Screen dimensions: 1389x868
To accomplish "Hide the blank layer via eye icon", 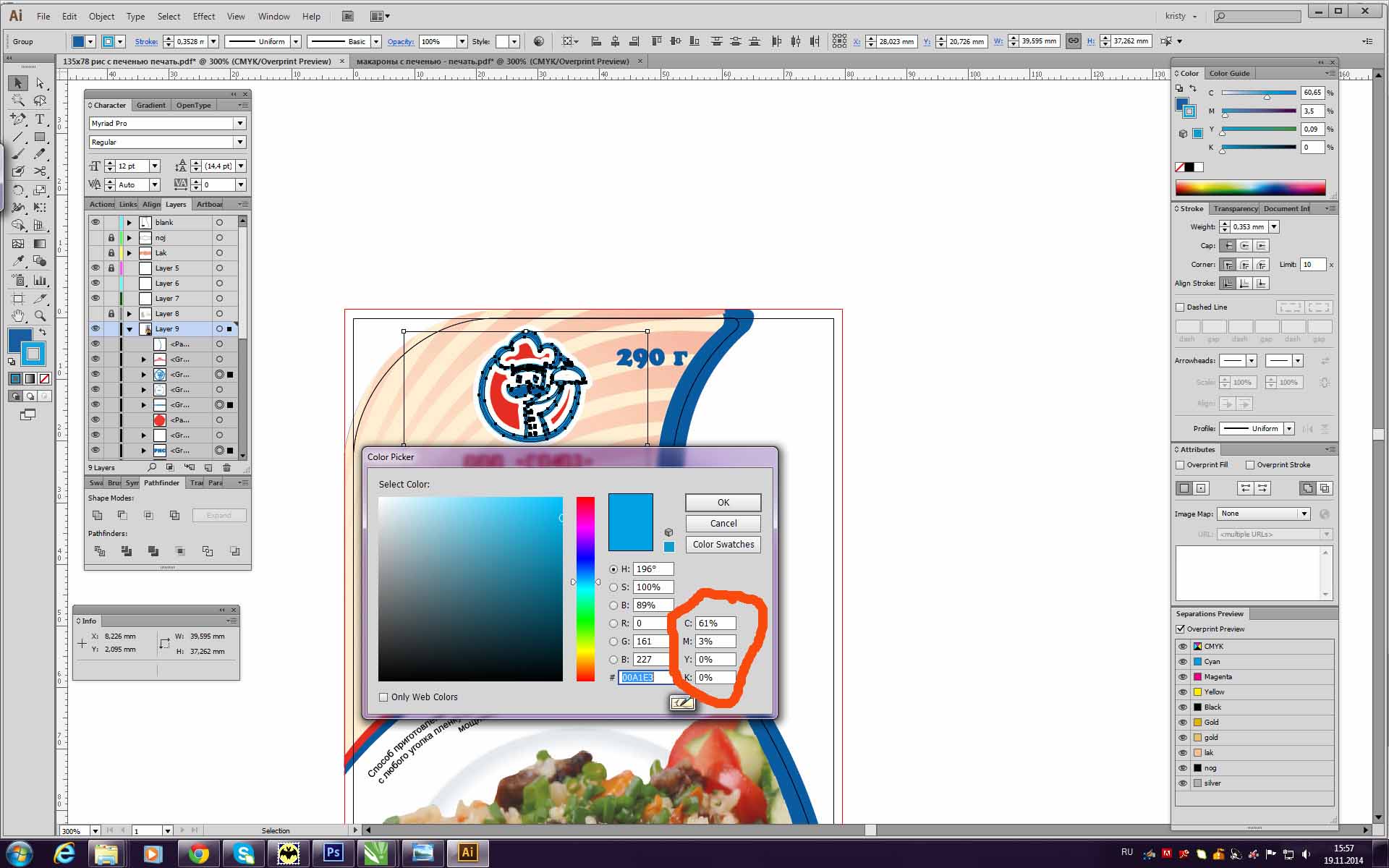I will click(x=95, y=222).
